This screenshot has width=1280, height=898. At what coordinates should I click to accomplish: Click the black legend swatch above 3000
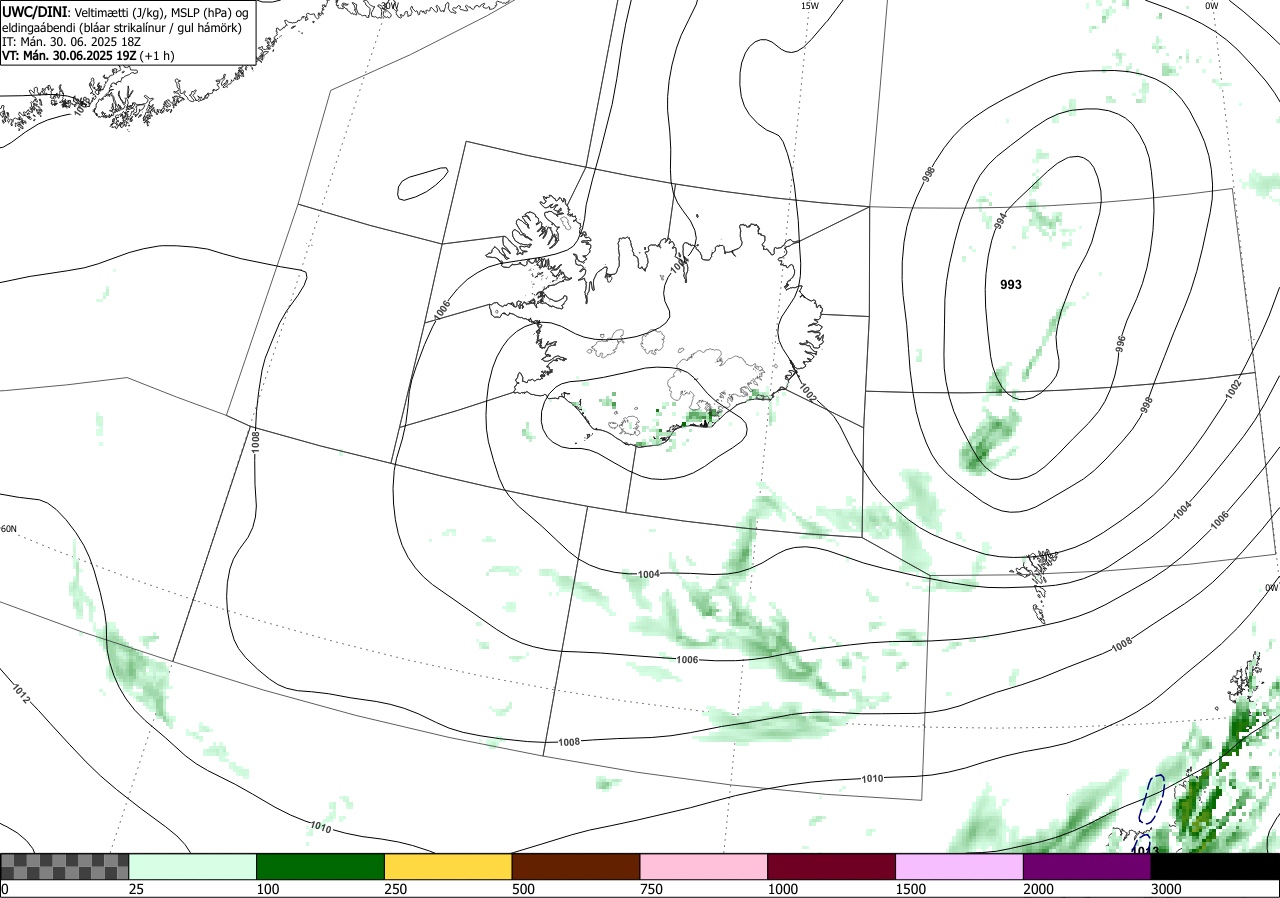[x=1215, y=866]
